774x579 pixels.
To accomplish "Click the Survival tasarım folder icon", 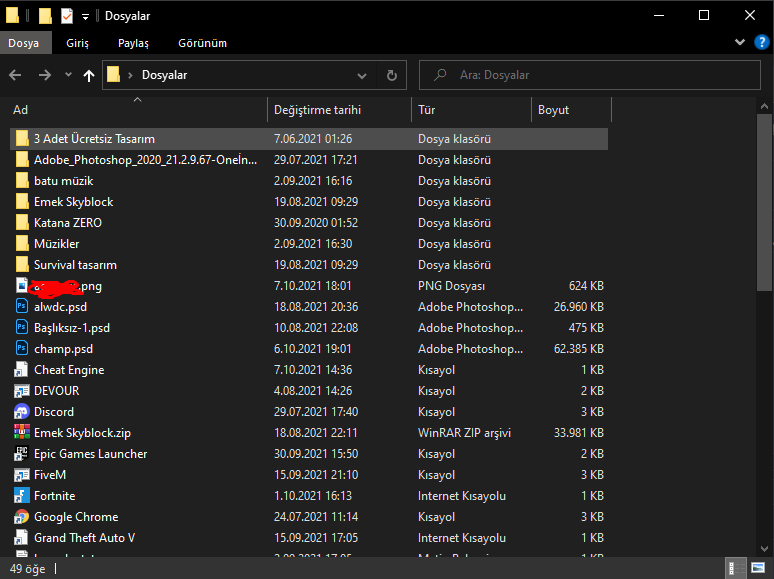I will [x=22, y=265].
